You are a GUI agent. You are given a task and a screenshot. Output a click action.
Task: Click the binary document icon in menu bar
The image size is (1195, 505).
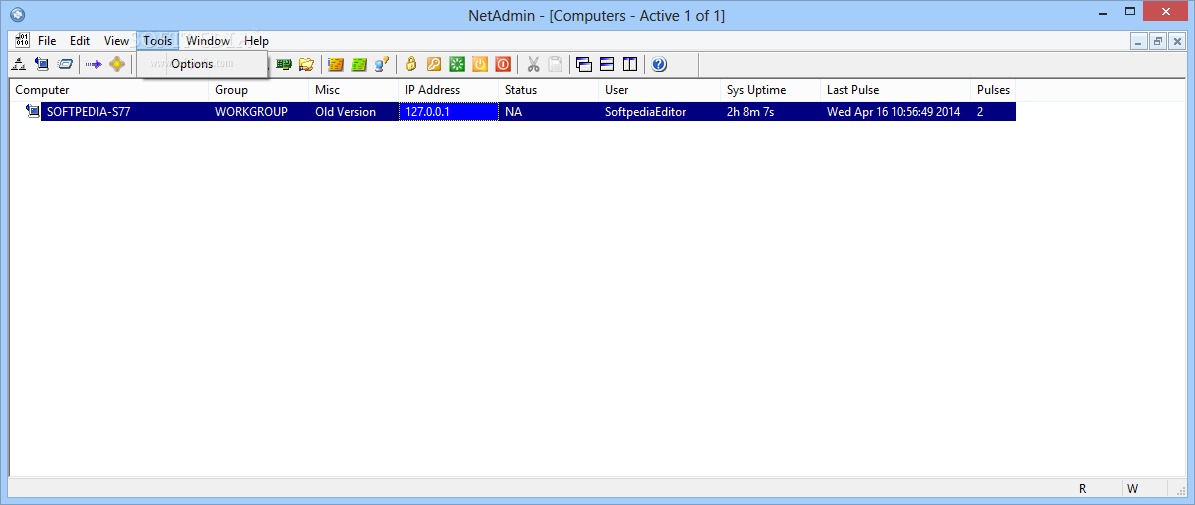[22, 40]
